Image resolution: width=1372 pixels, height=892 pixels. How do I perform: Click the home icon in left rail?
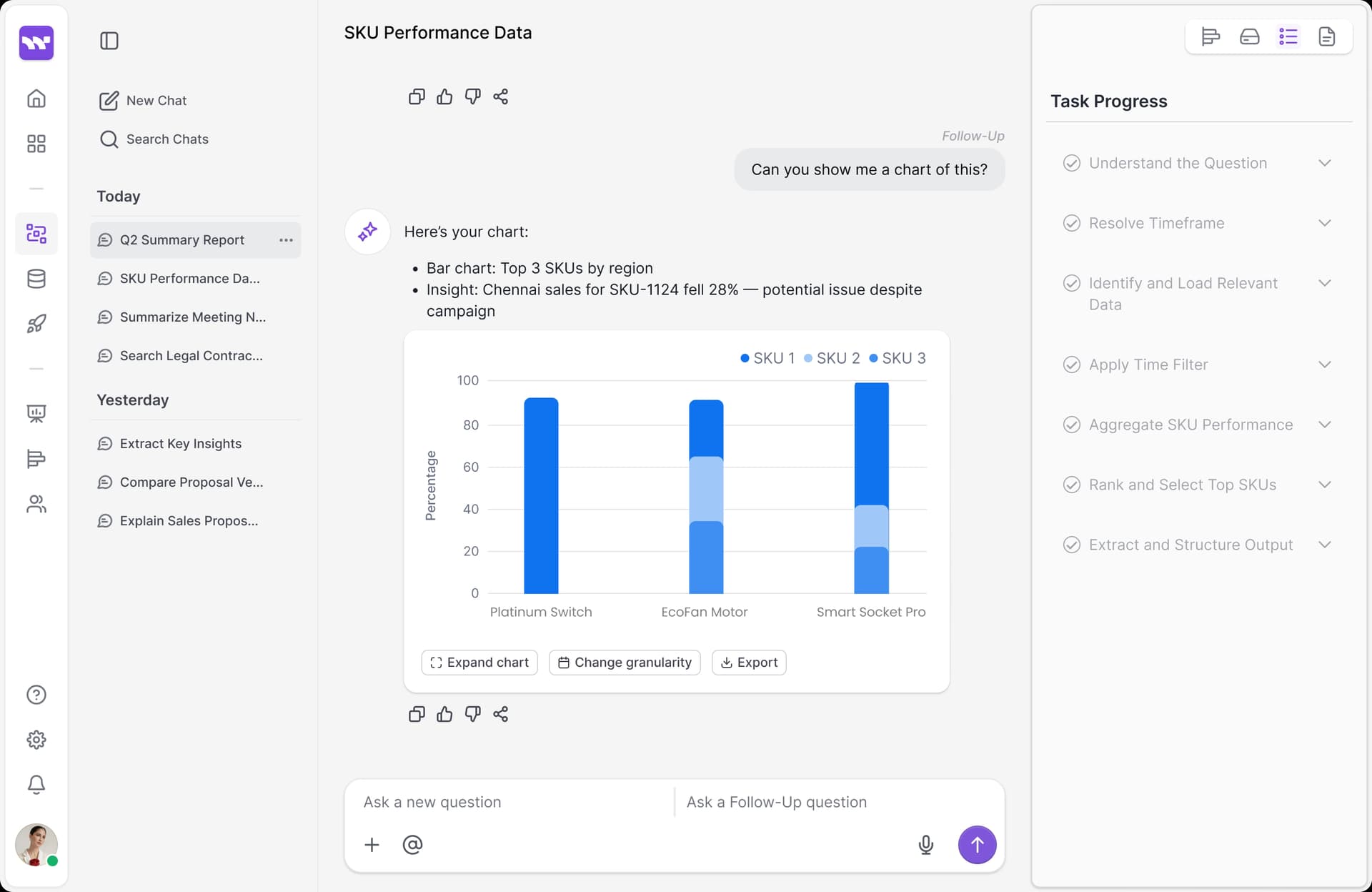(36, 99)
